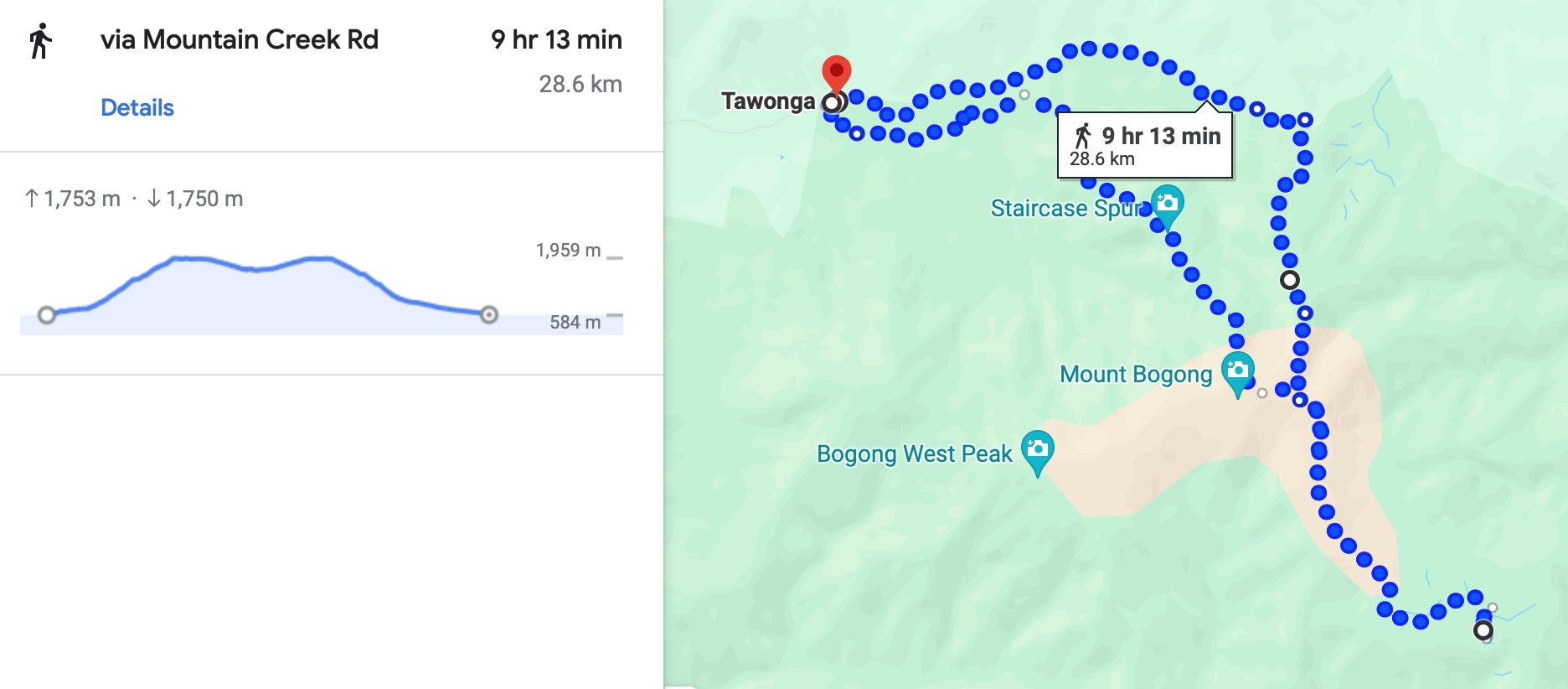Click the 28.6 km distance text
The width and height of the screenshot is (1568, 689).
tap(580, 85)
